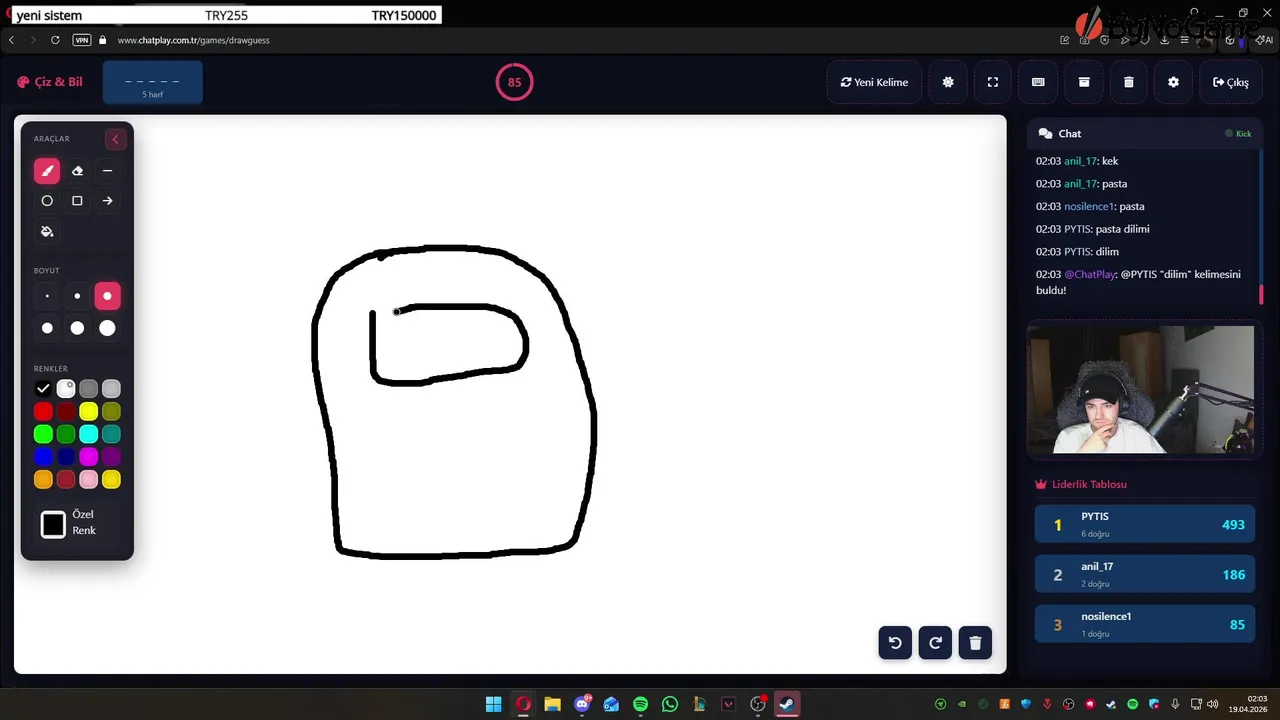Redo the drawing stroke
Image resolution: width=1280 pixels, height=720 pixels.
(935, 643)
